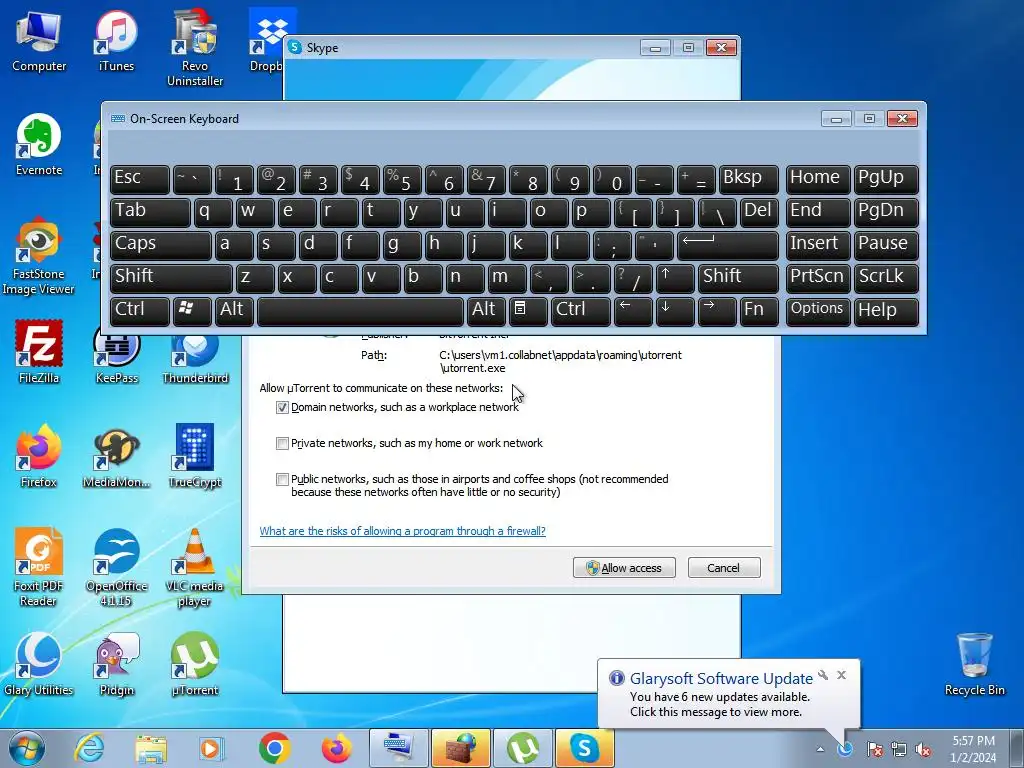Click the network tray icon
Viewport: 1024px width, 768px height.
[899, 749]
